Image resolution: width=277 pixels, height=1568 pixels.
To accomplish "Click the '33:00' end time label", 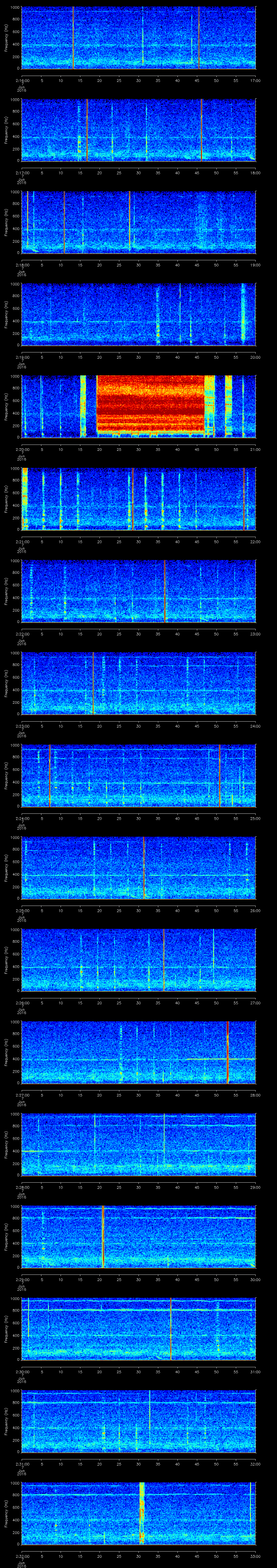I will (x=256, y=1556).
